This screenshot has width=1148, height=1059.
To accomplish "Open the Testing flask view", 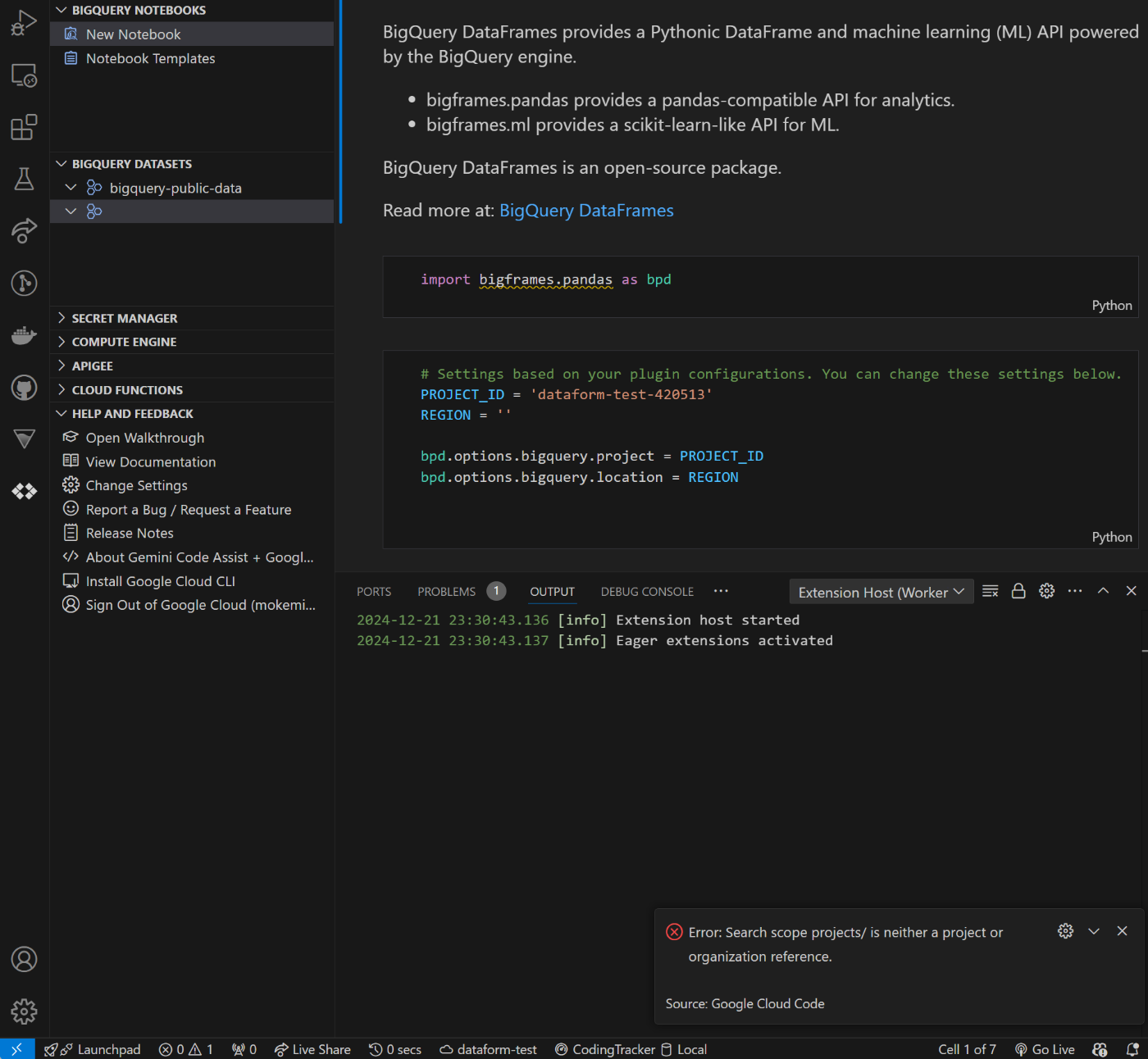I will pyautogui.click(x=24, y=179).
